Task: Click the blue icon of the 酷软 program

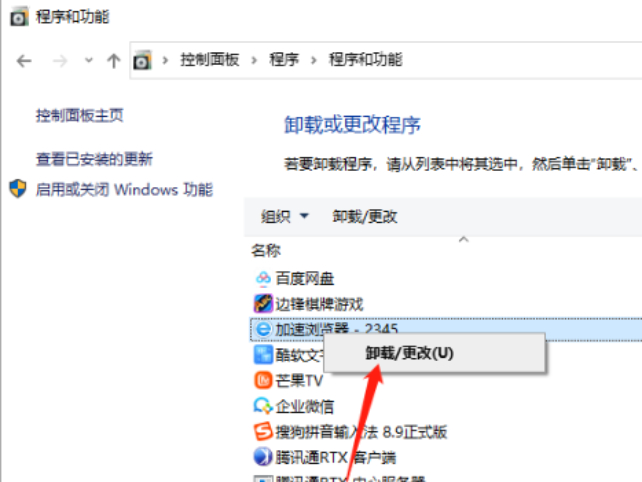Action: tap(263, 355)
